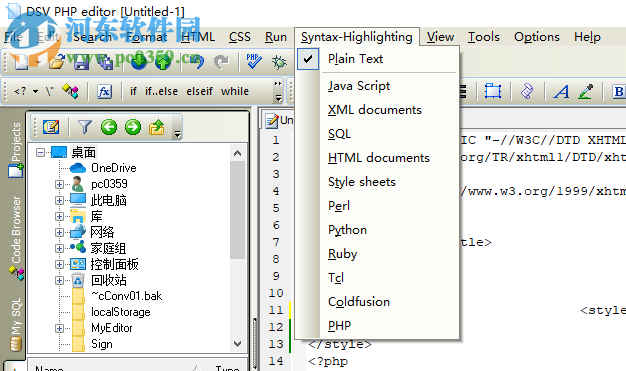This screenshot has width=626, height=371.
Task: Click file tree scroll down arrow
Action: (238, 344)
